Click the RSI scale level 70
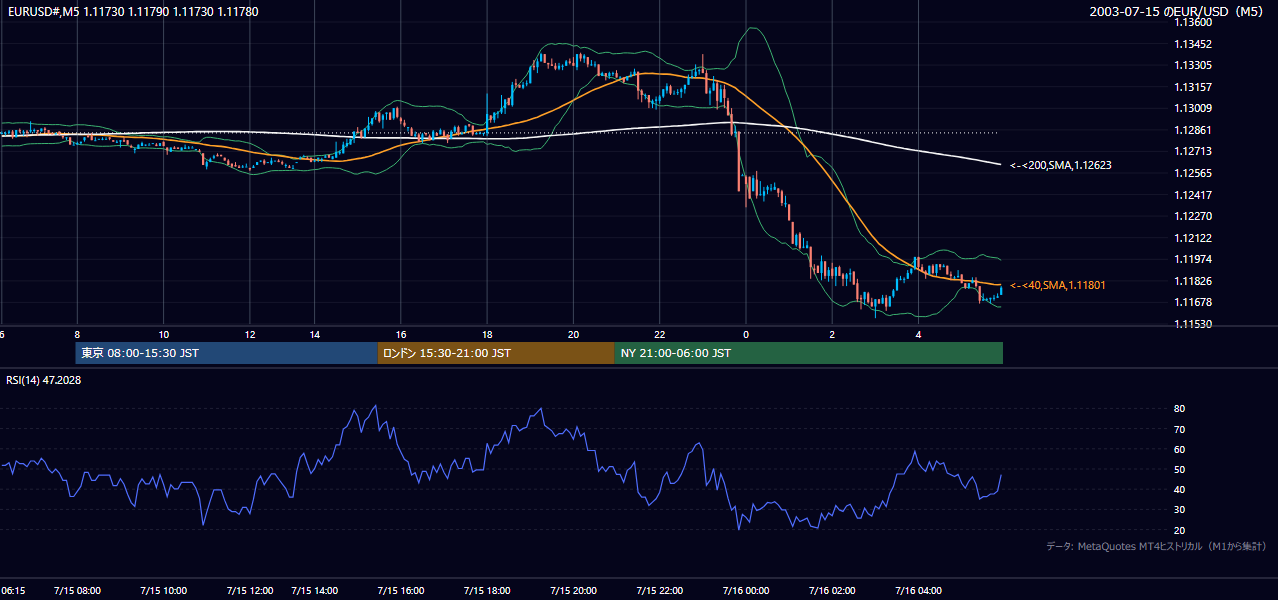The image size is (1278, 600). tap(1180, 429)
